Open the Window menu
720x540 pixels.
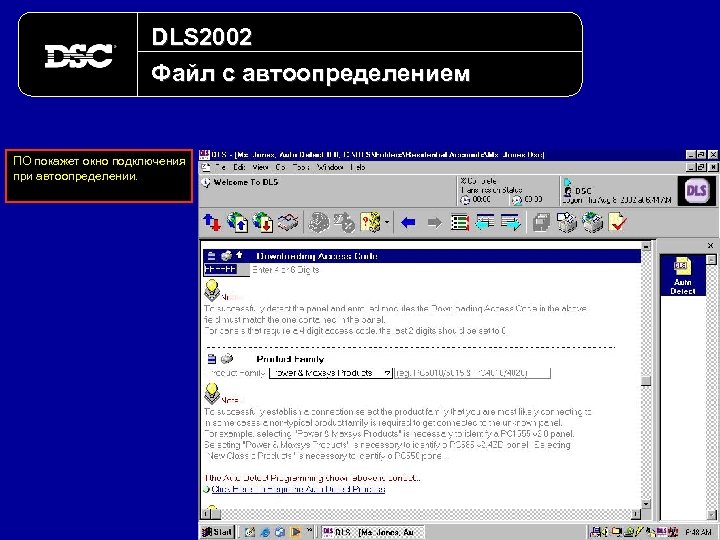click(x=330, y=167)
